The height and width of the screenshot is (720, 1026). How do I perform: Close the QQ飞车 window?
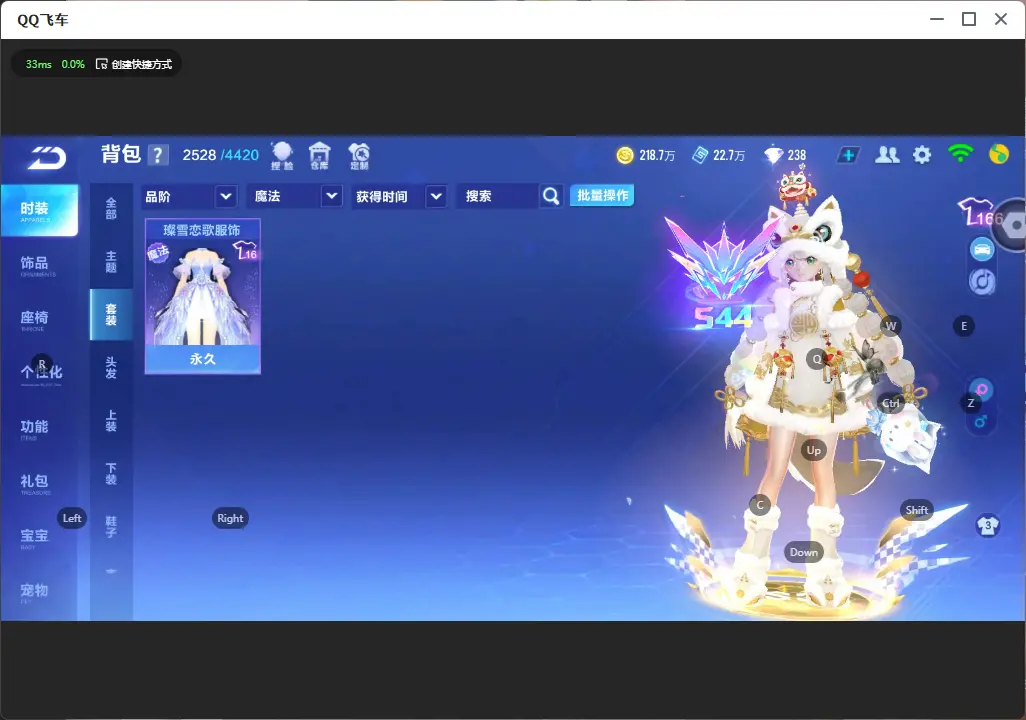(x=1001, y=20)
